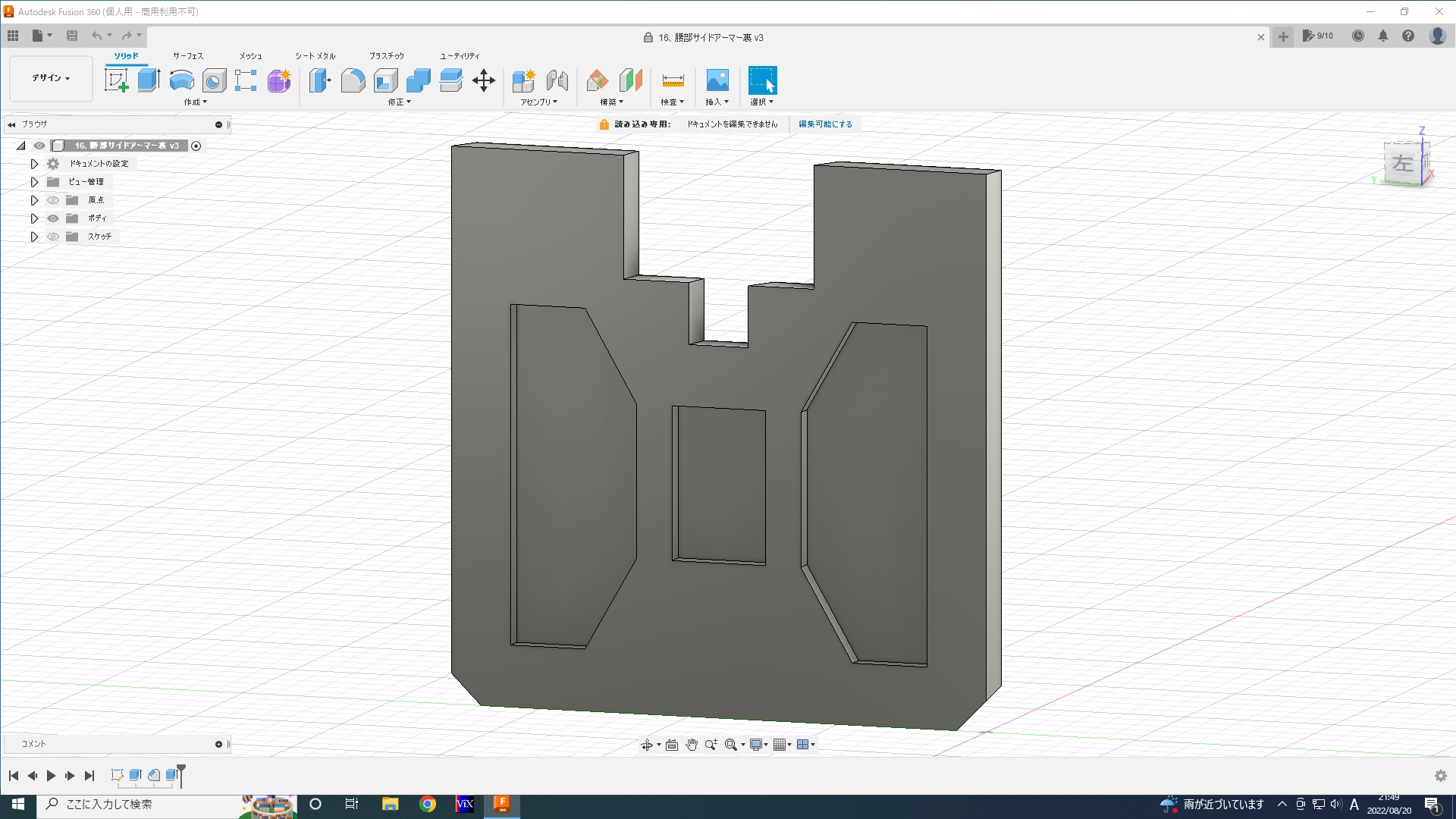This screenshot has width=1456, height=819.
Task: Click the 左 face of ViewCube
Action: [1402, 163]
